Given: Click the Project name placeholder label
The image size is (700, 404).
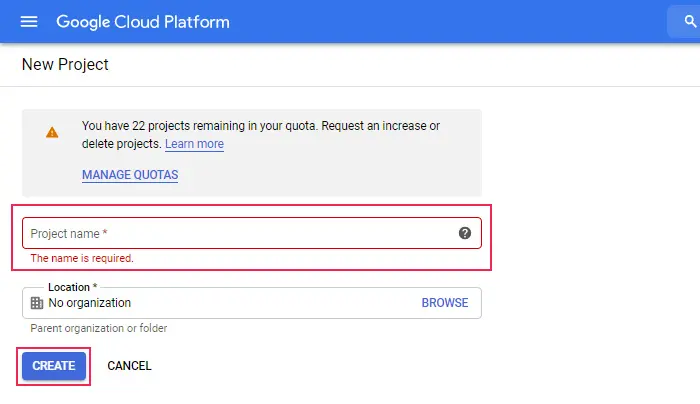Looking at the screenshot, I should (x=69, y=233).
